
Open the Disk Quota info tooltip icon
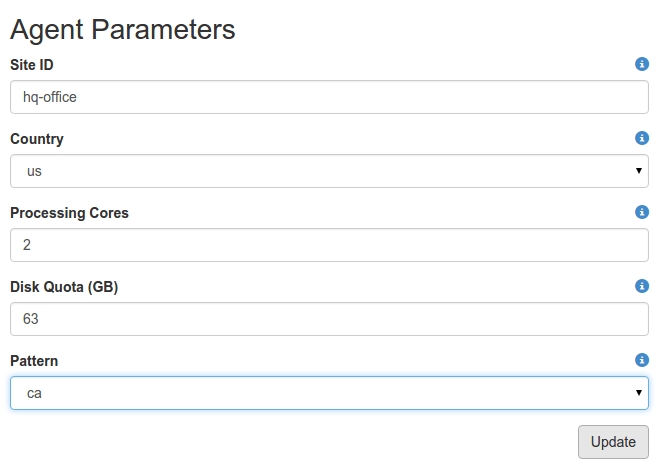[642, 286]
